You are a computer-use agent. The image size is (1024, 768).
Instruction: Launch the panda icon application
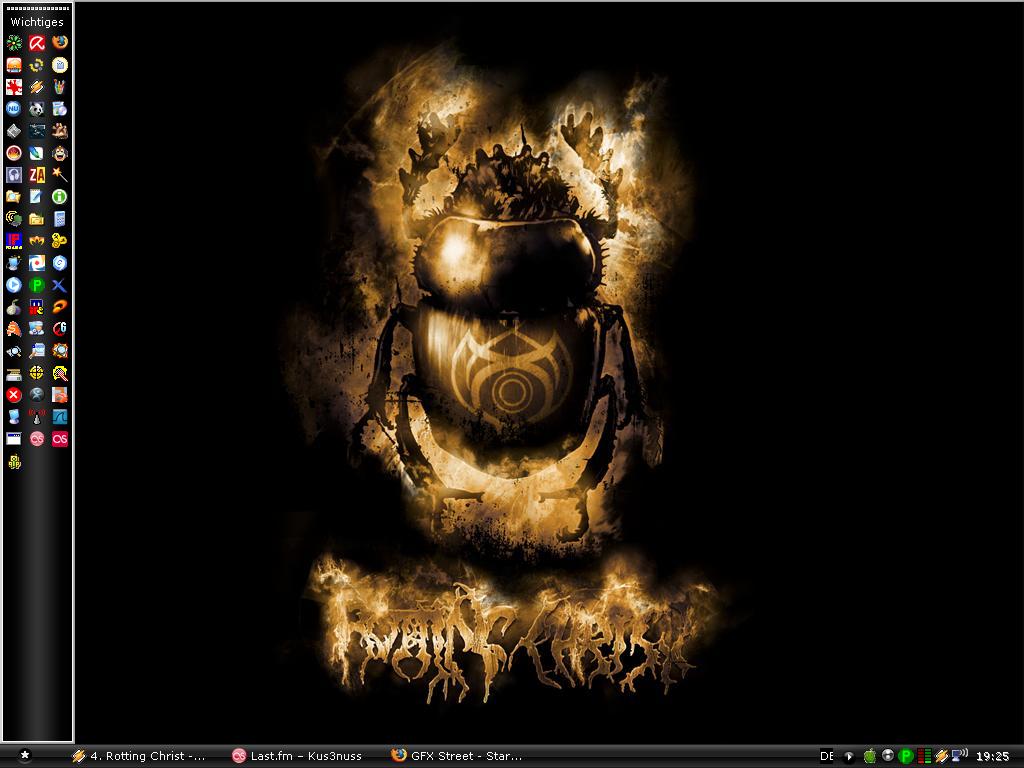click(37, 109)
